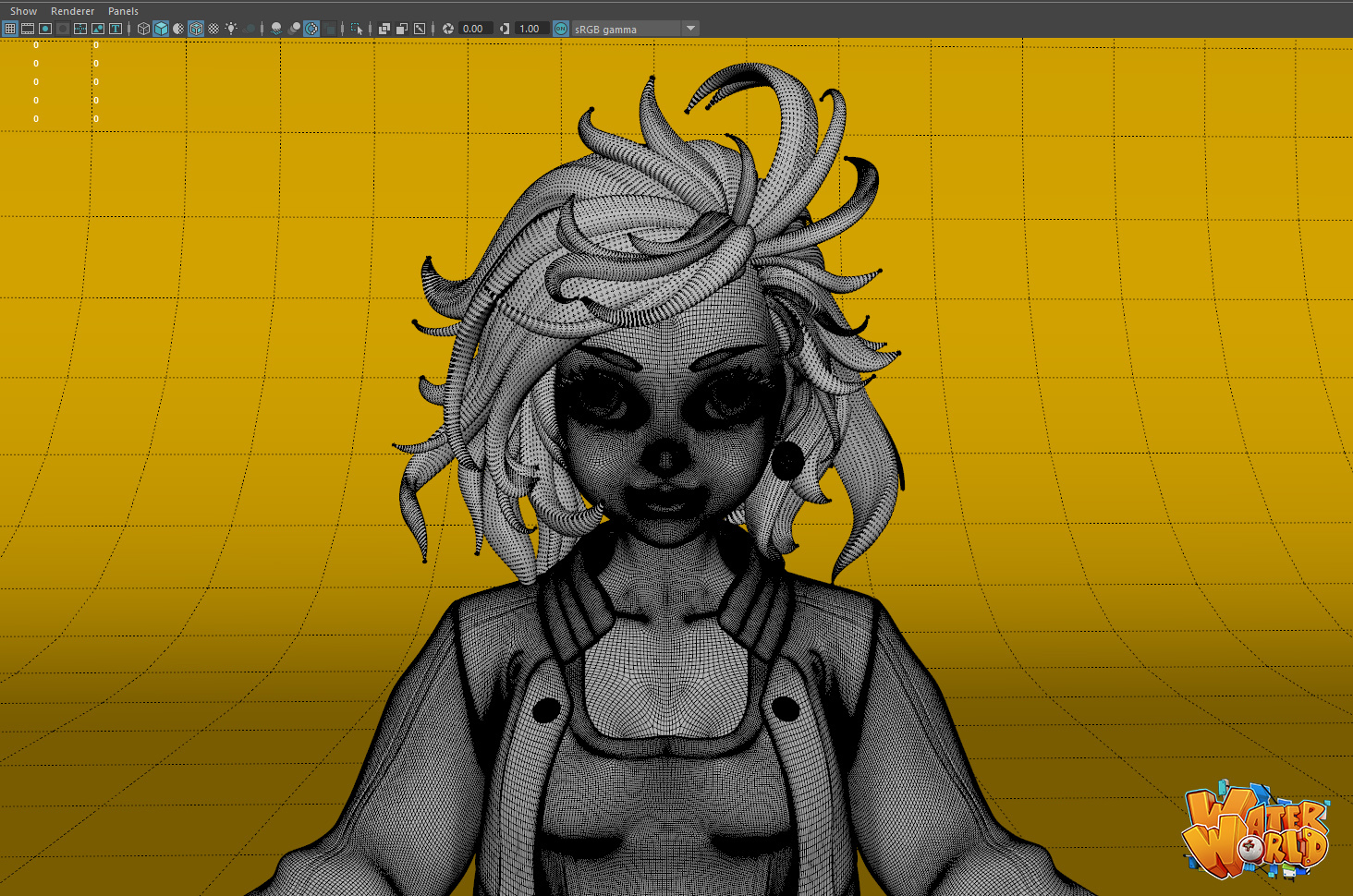This screenshot has height=896, width=1353.
Task: Toggle Multisample Anti-aliasing
Action: point(311,29)
